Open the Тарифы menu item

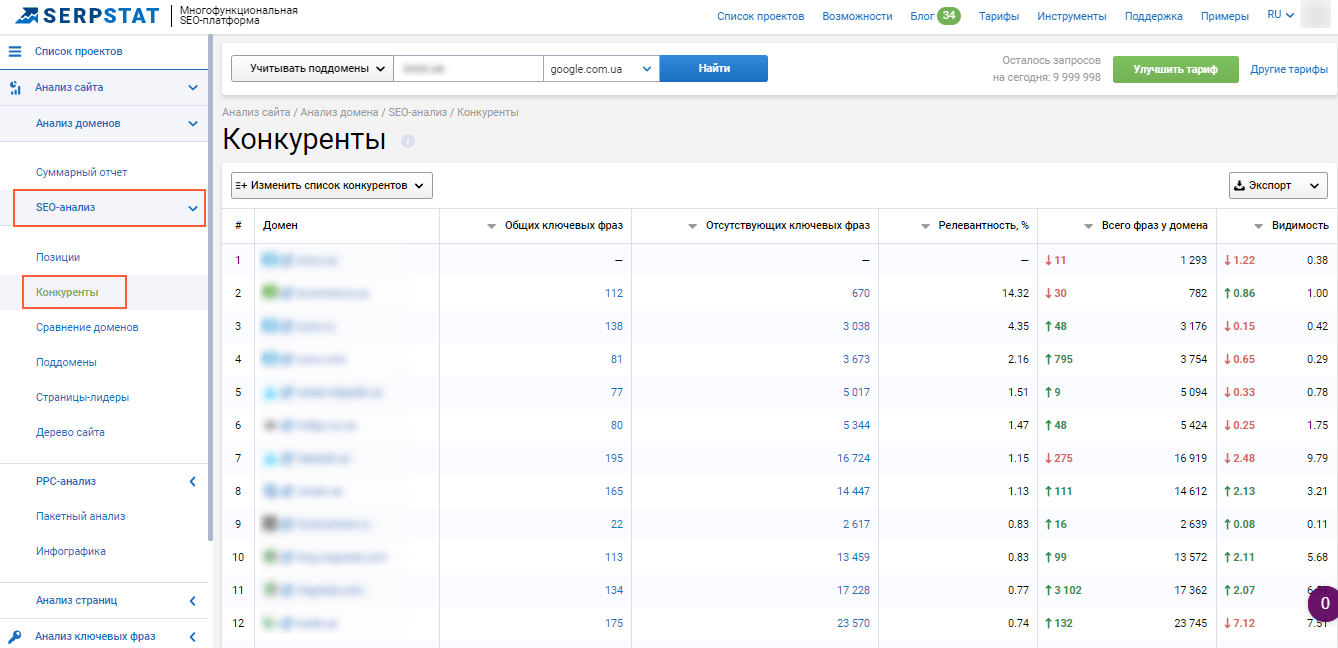pyautogui.click(x=1000, y=15)
